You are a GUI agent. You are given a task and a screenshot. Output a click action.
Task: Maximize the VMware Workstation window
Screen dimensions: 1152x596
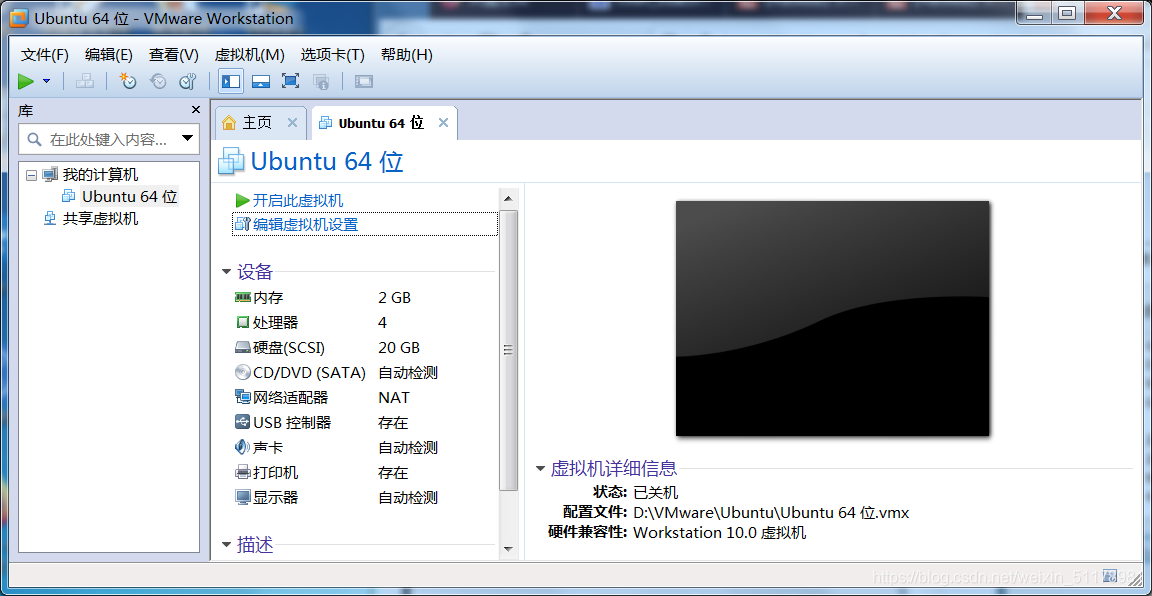1067,12
